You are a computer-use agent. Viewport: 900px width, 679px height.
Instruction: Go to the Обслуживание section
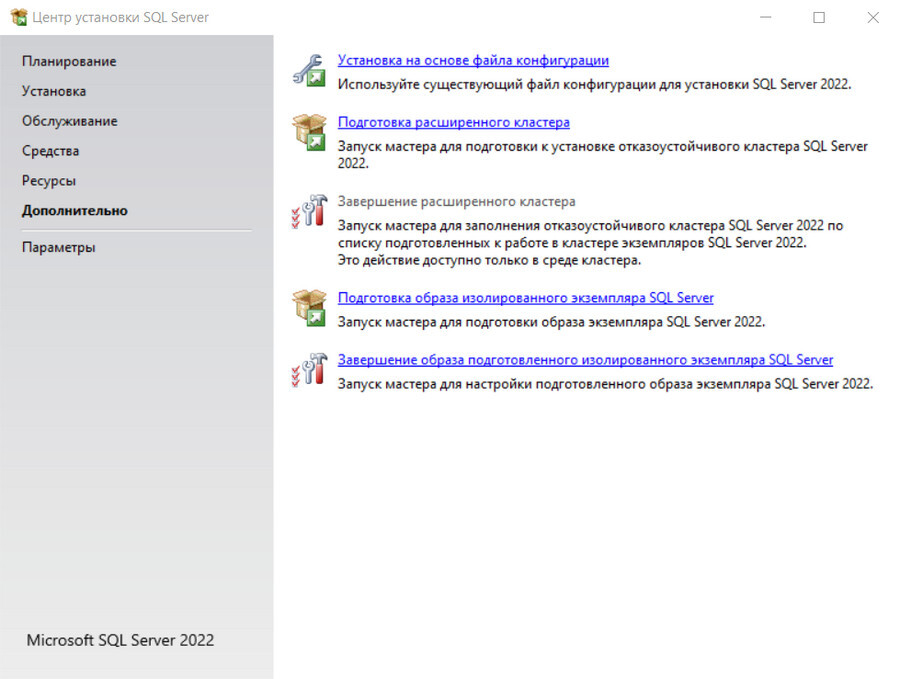pyautogui.click(x=69, y=121)
